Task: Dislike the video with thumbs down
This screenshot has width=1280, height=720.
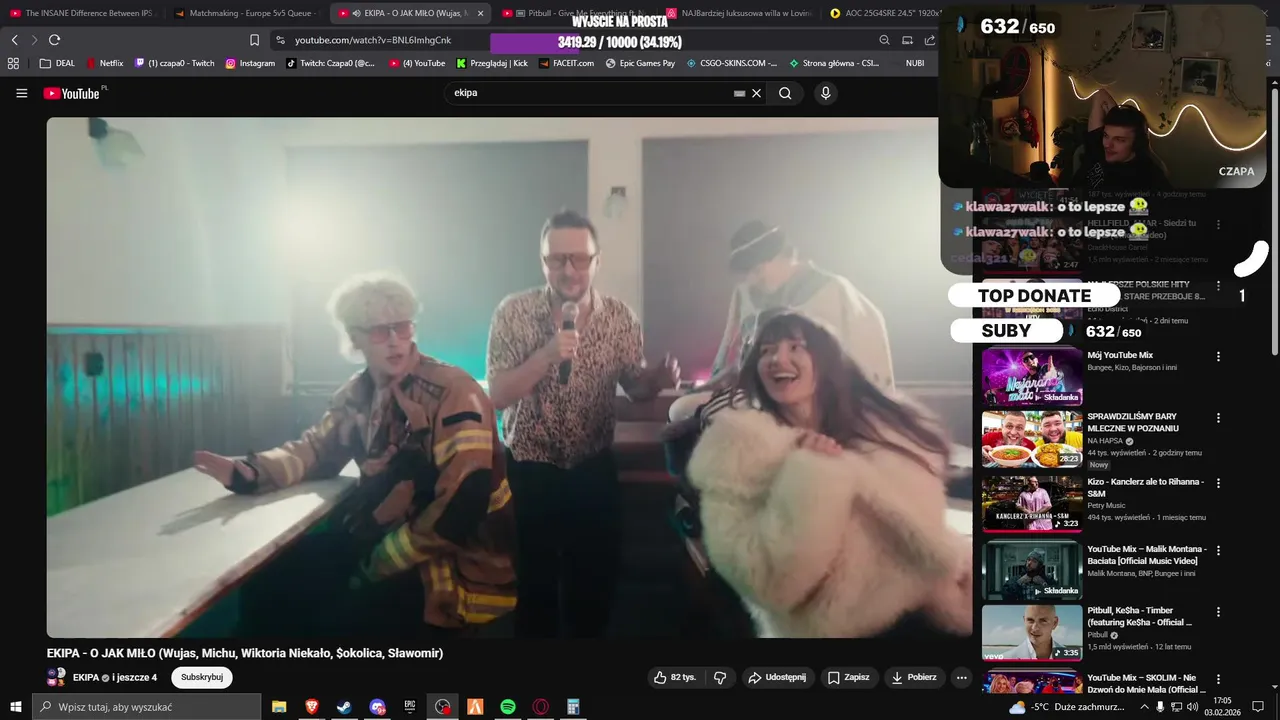Action: click(x=720, y=677)
